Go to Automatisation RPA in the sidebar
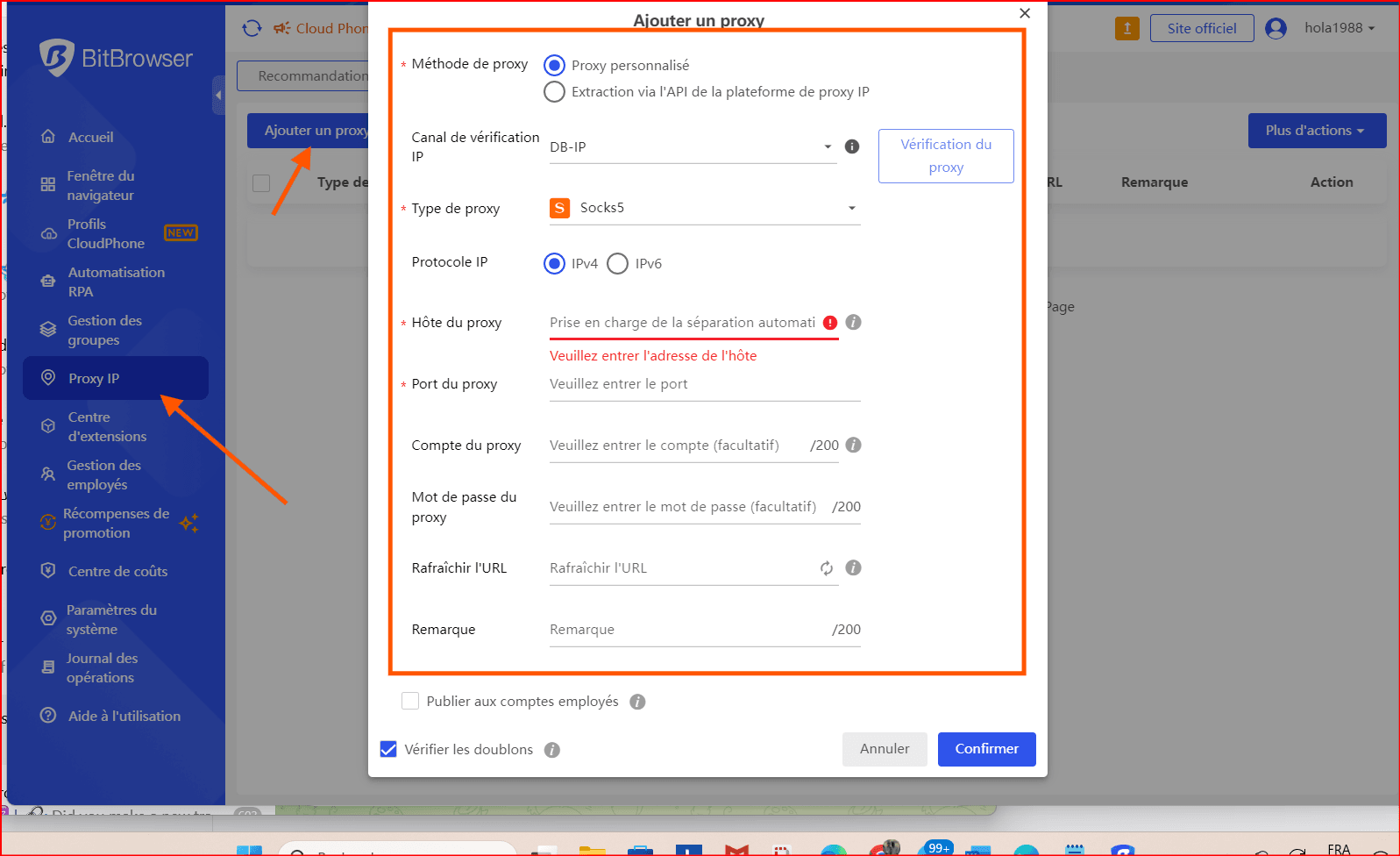The height and width of the screenshot is (856, 1400). [116, 282]
